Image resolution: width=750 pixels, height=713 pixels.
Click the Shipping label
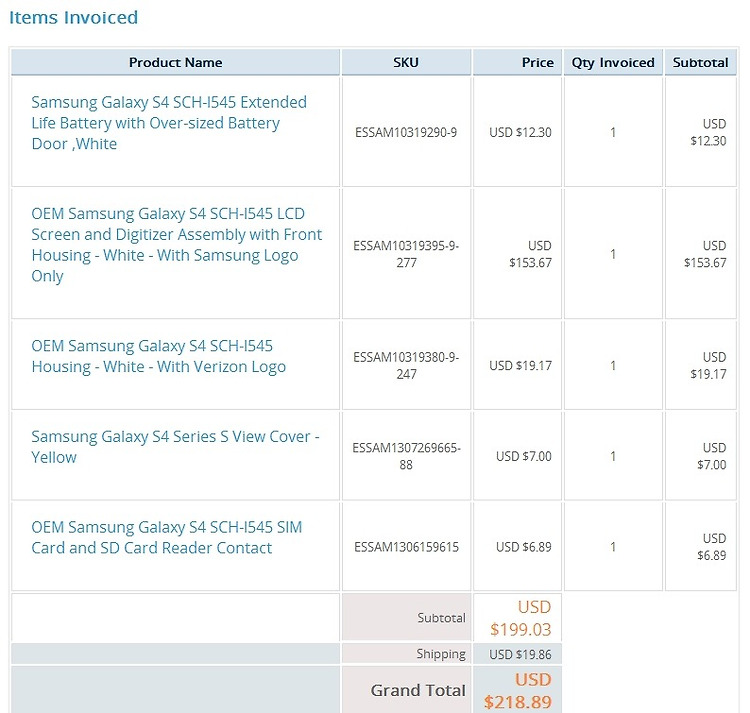441,654
